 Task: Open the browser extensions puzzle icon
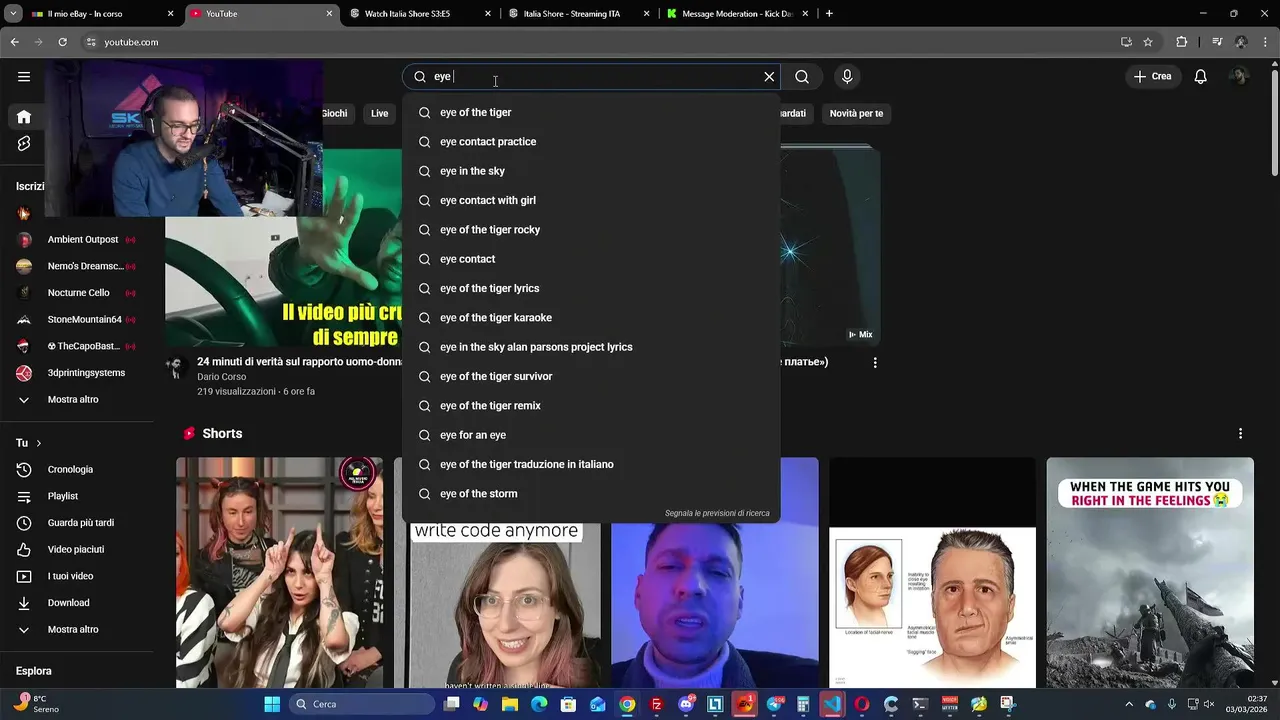click(1182, 42)
